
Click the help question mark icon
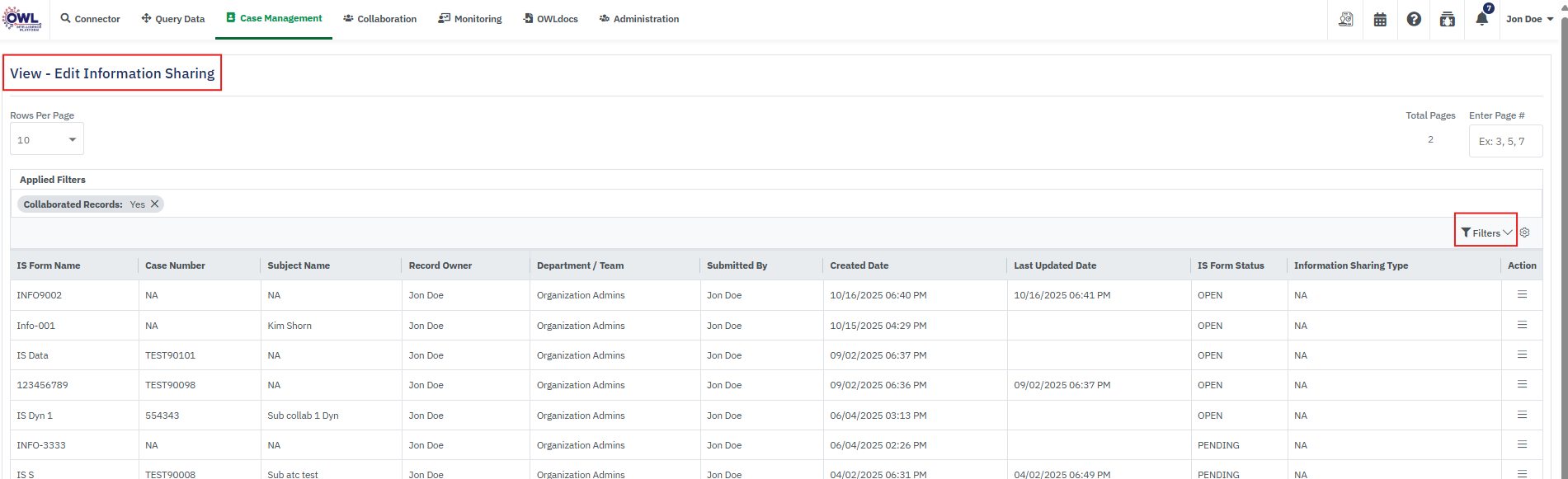tap(1414, 19)
